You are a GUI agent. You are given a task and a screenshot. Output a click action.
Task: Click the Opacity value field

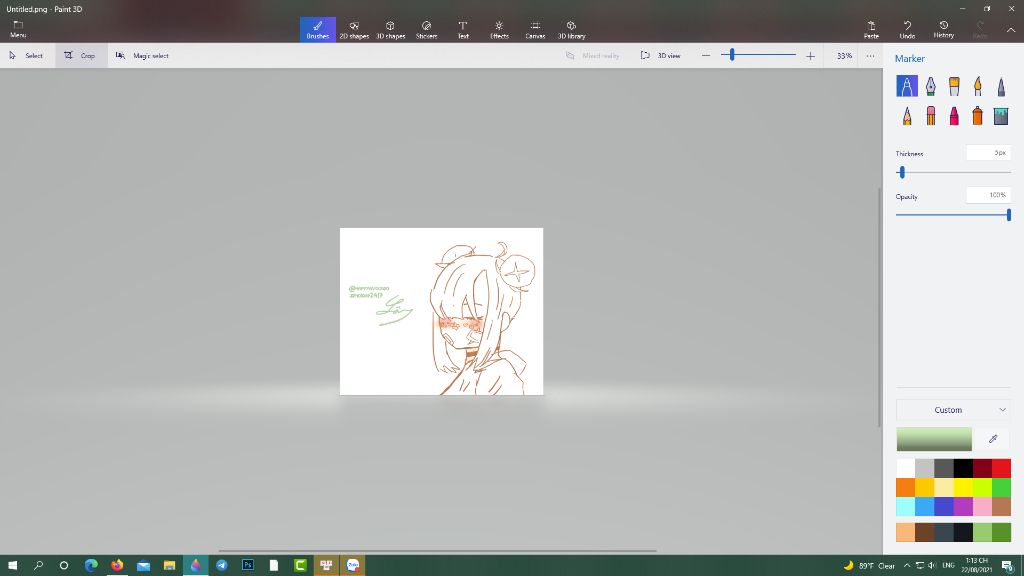point(989,195)
